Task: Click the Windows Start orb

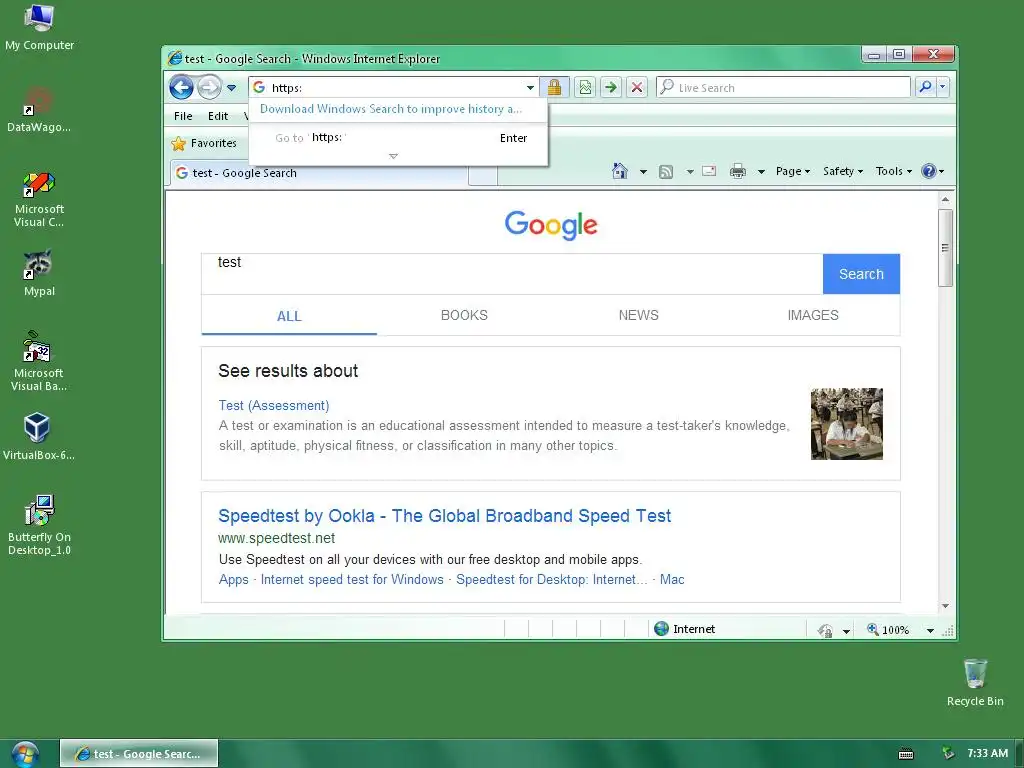Action: tap(24, 754)
